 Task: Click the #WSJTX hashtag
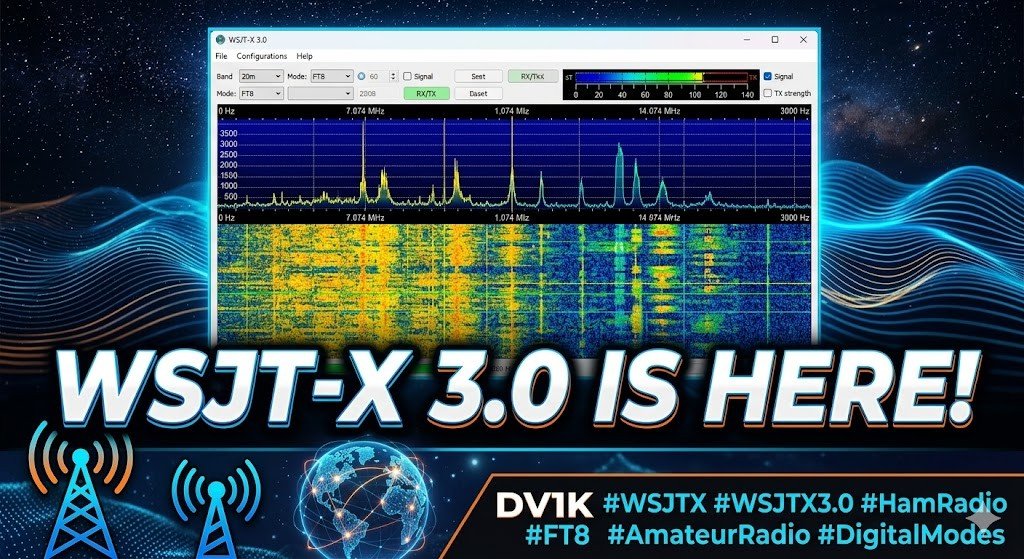point(654,503)
